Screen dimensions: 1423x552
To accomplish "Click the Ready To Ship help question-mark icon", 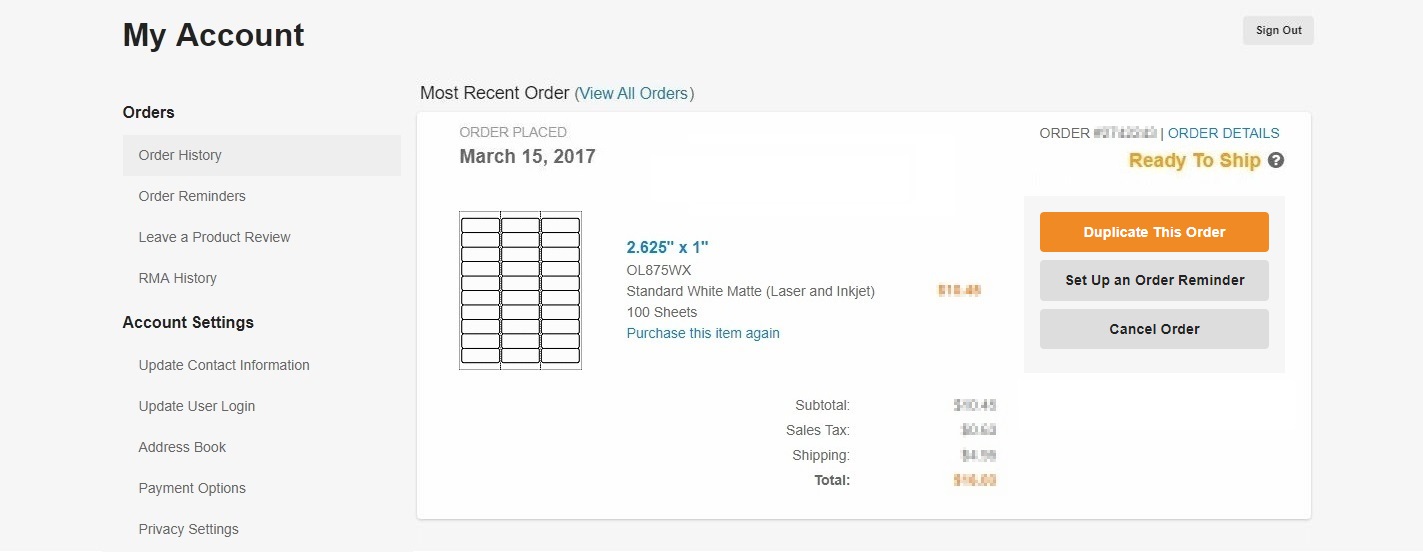I will coord(1276,161).
